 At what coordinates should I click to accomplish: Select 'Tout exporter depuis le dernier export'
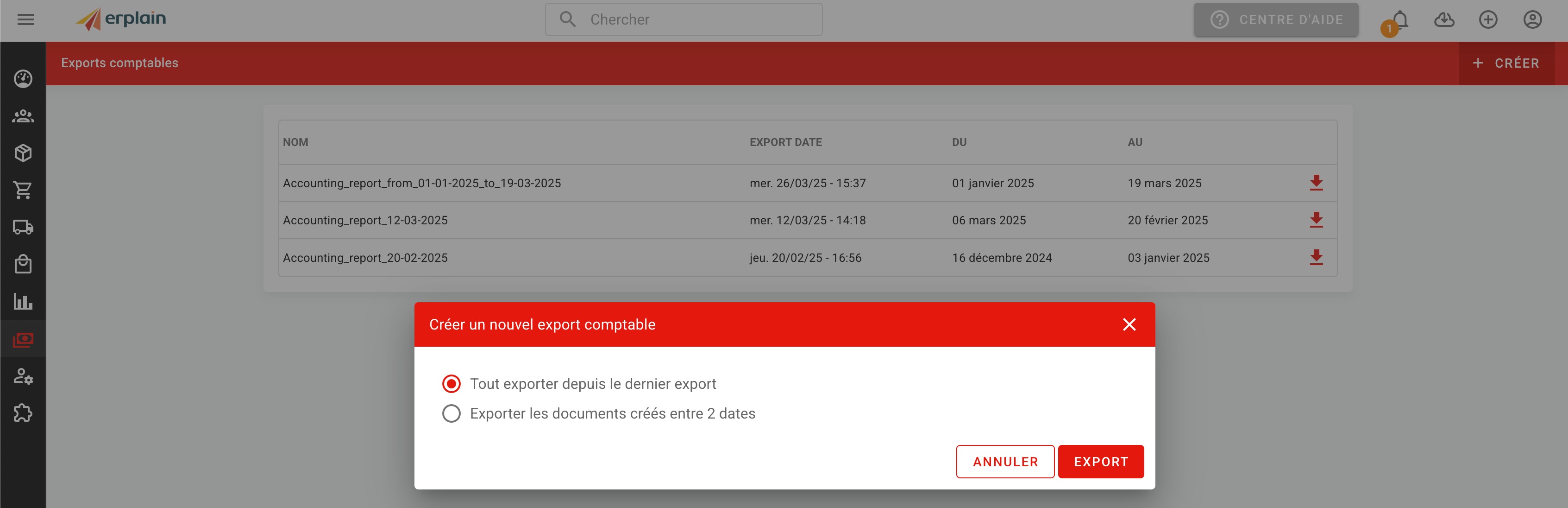451,384
